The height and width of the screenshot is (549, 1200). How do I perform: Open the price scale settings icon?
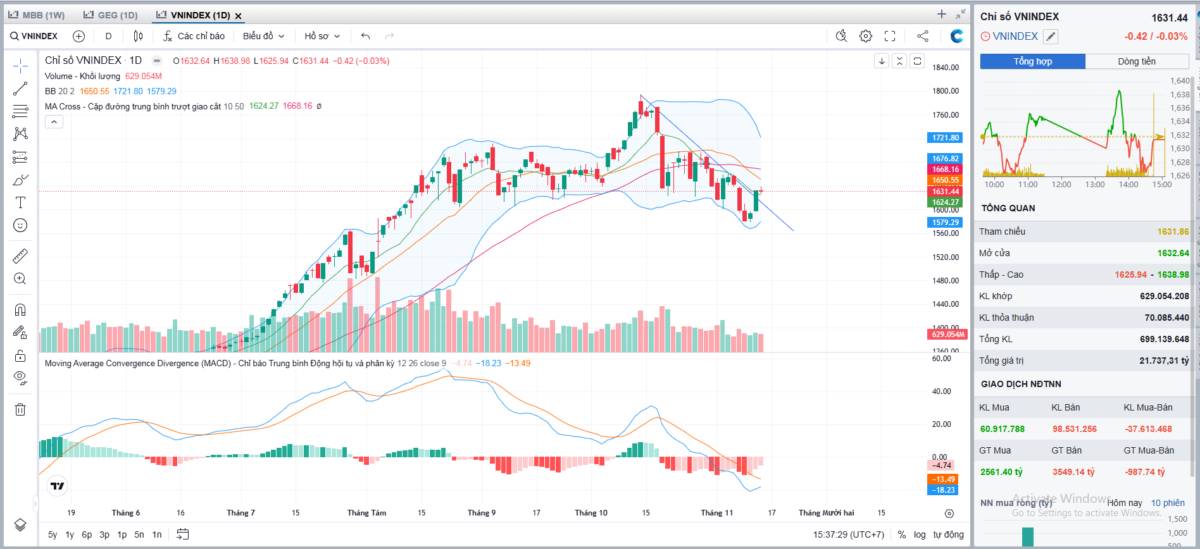(949, 513)
